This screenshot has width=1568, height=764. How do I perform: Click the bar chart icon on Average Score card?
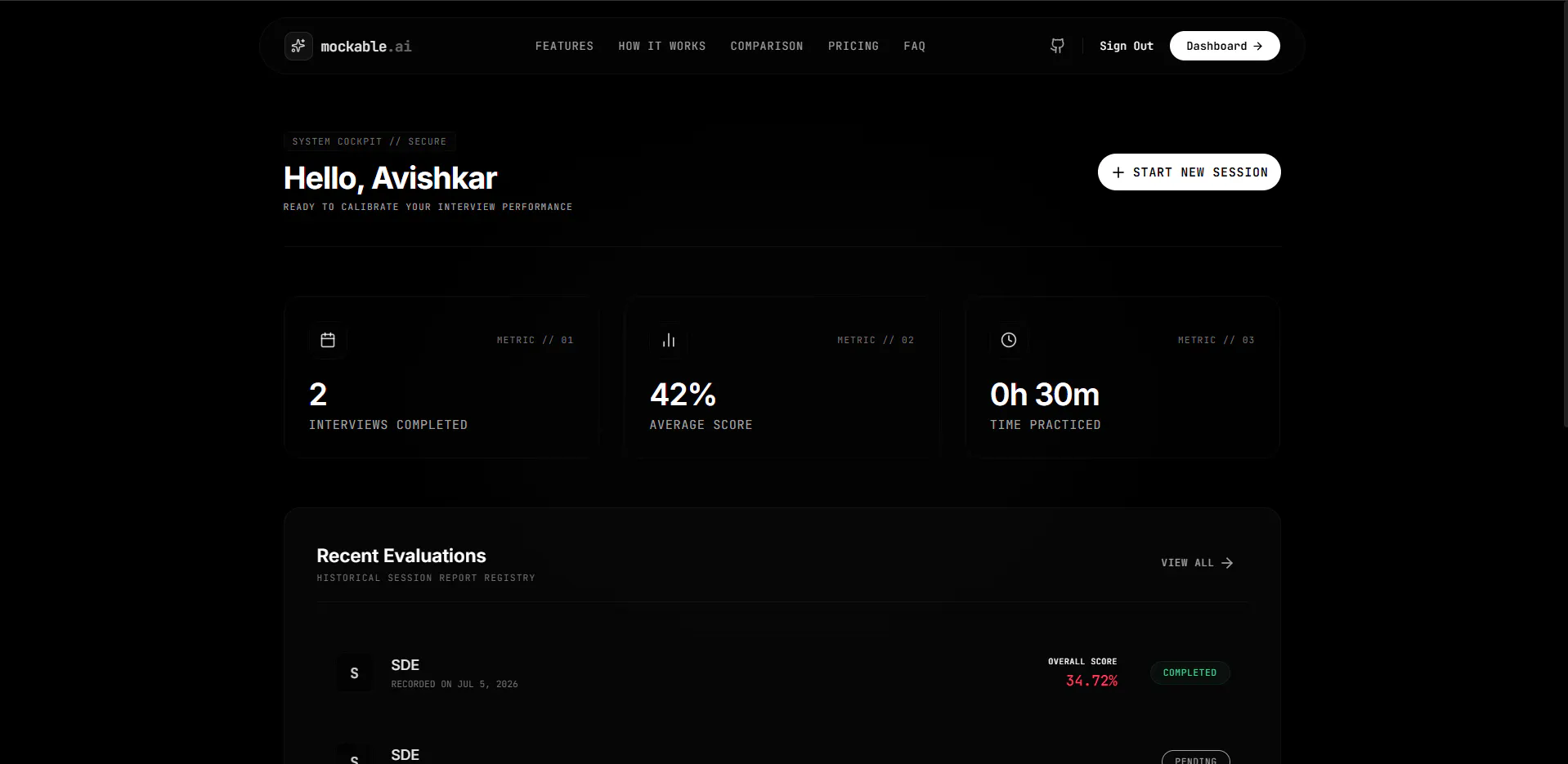pos(669,340)
